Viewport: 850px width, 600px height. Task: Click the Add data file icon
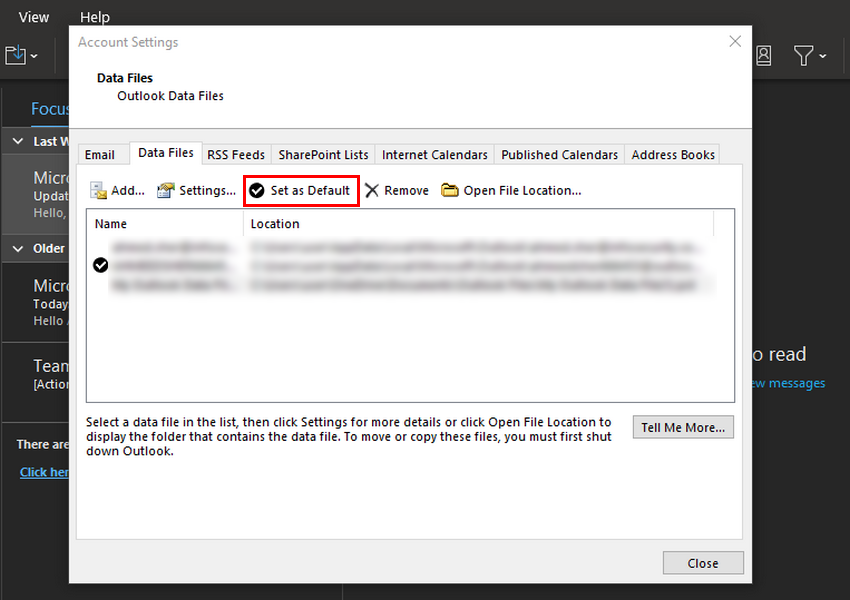pyautogui.click(x=116, y=190)
